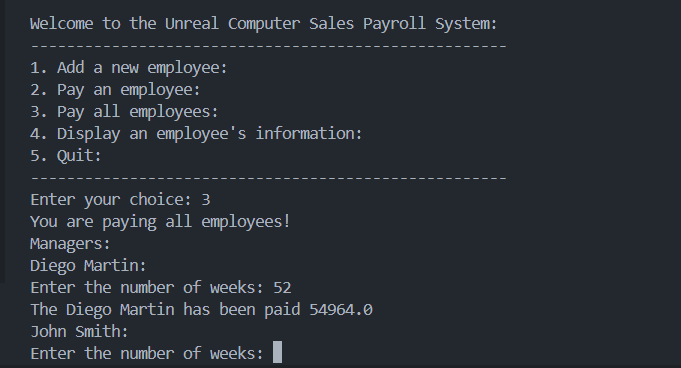Click the left gutter edge of terminal

[x=3, y=141]
